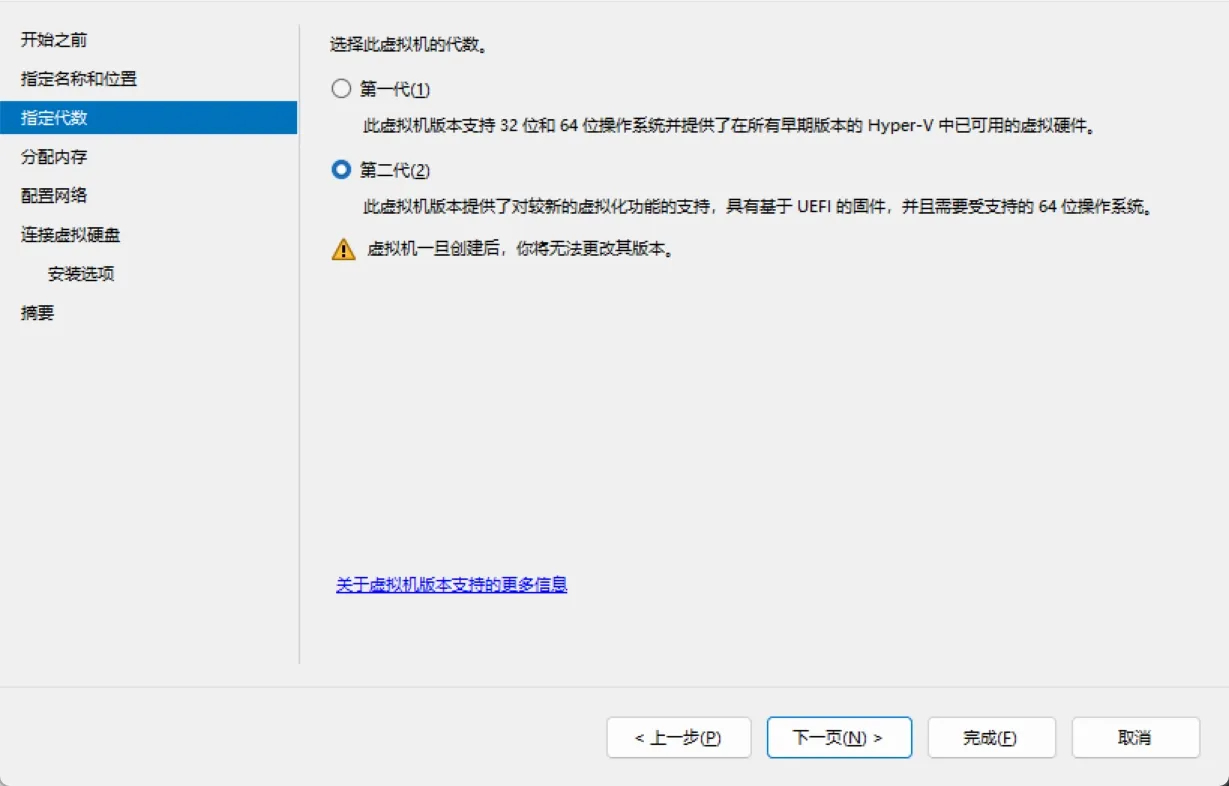
Task: Click the 第一代(1) option label
Action: [395, 89]
